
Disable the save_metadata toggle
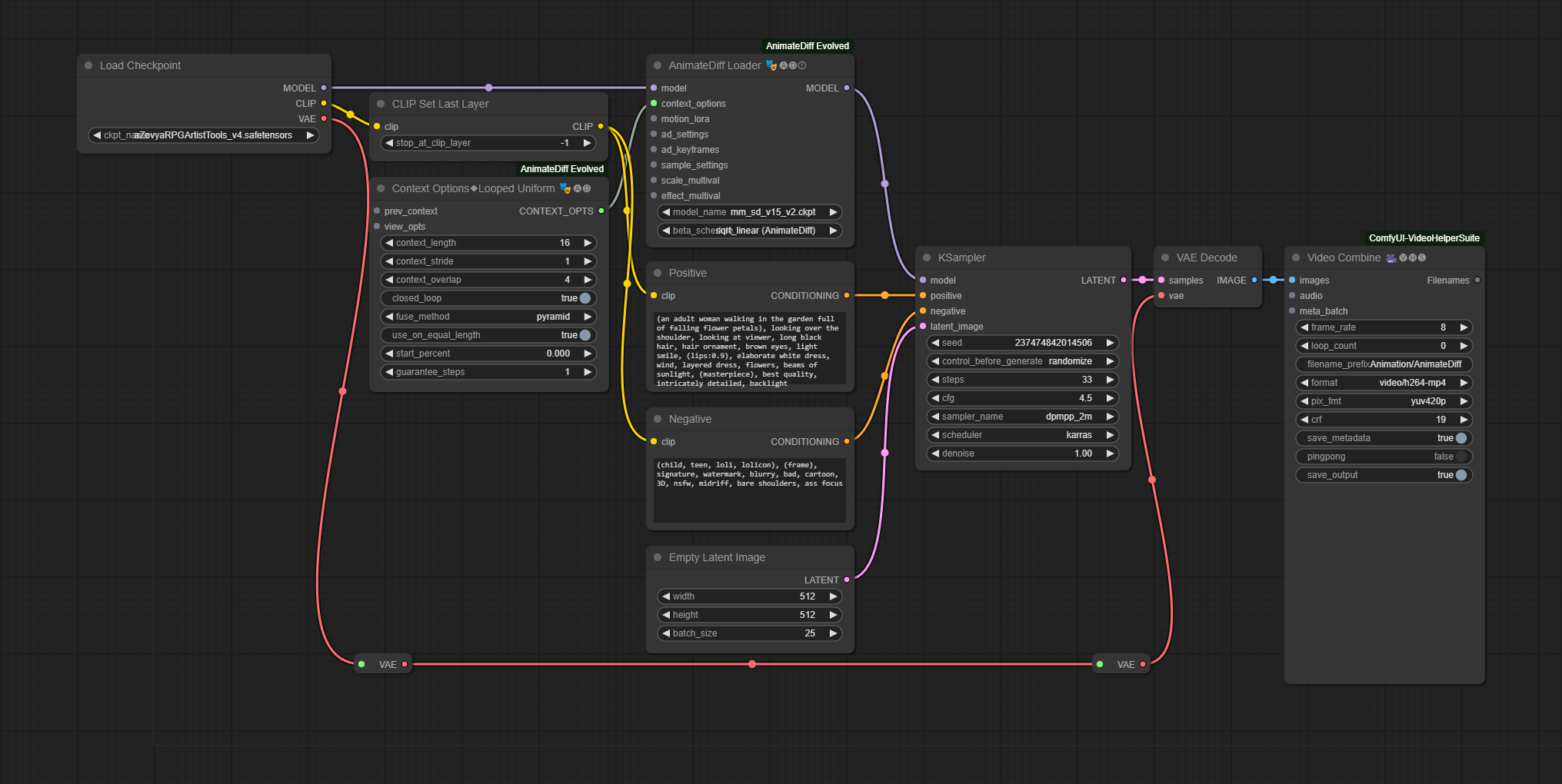(1460, 438)
